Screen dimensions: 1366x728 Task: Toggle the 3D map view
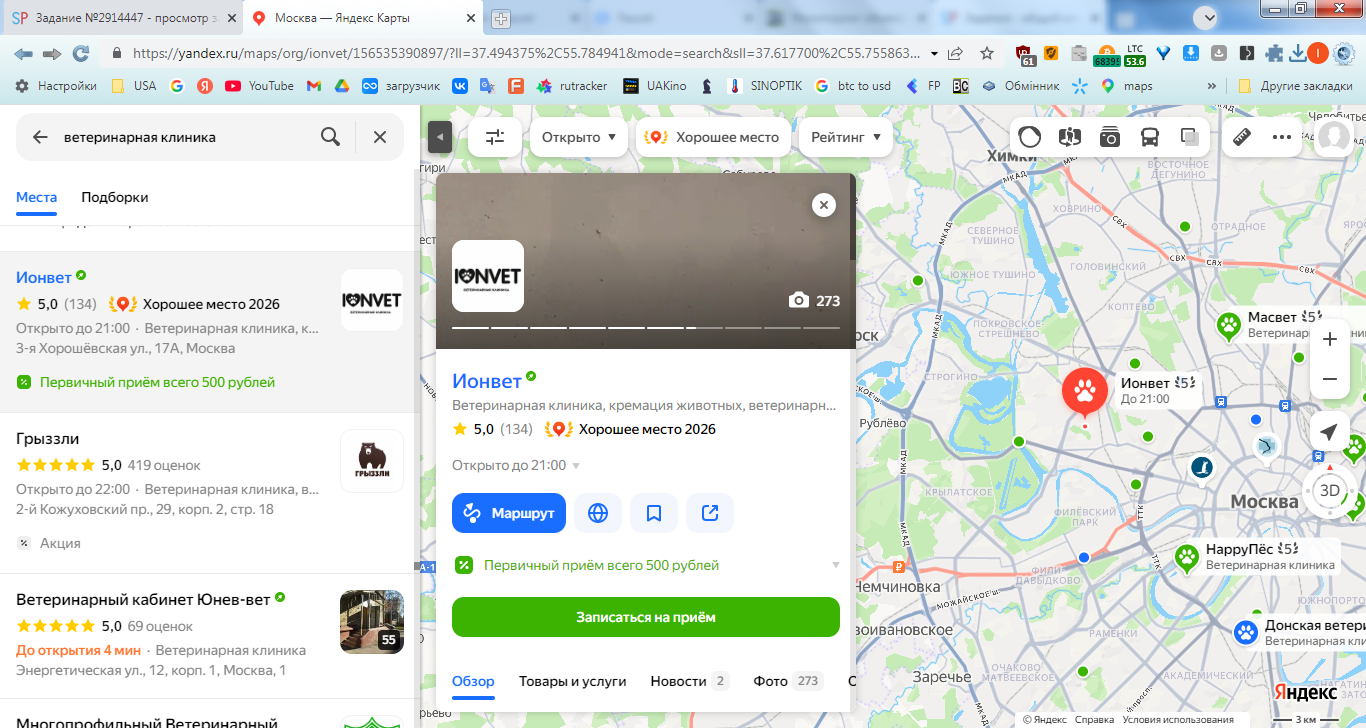pos(1330,490)
